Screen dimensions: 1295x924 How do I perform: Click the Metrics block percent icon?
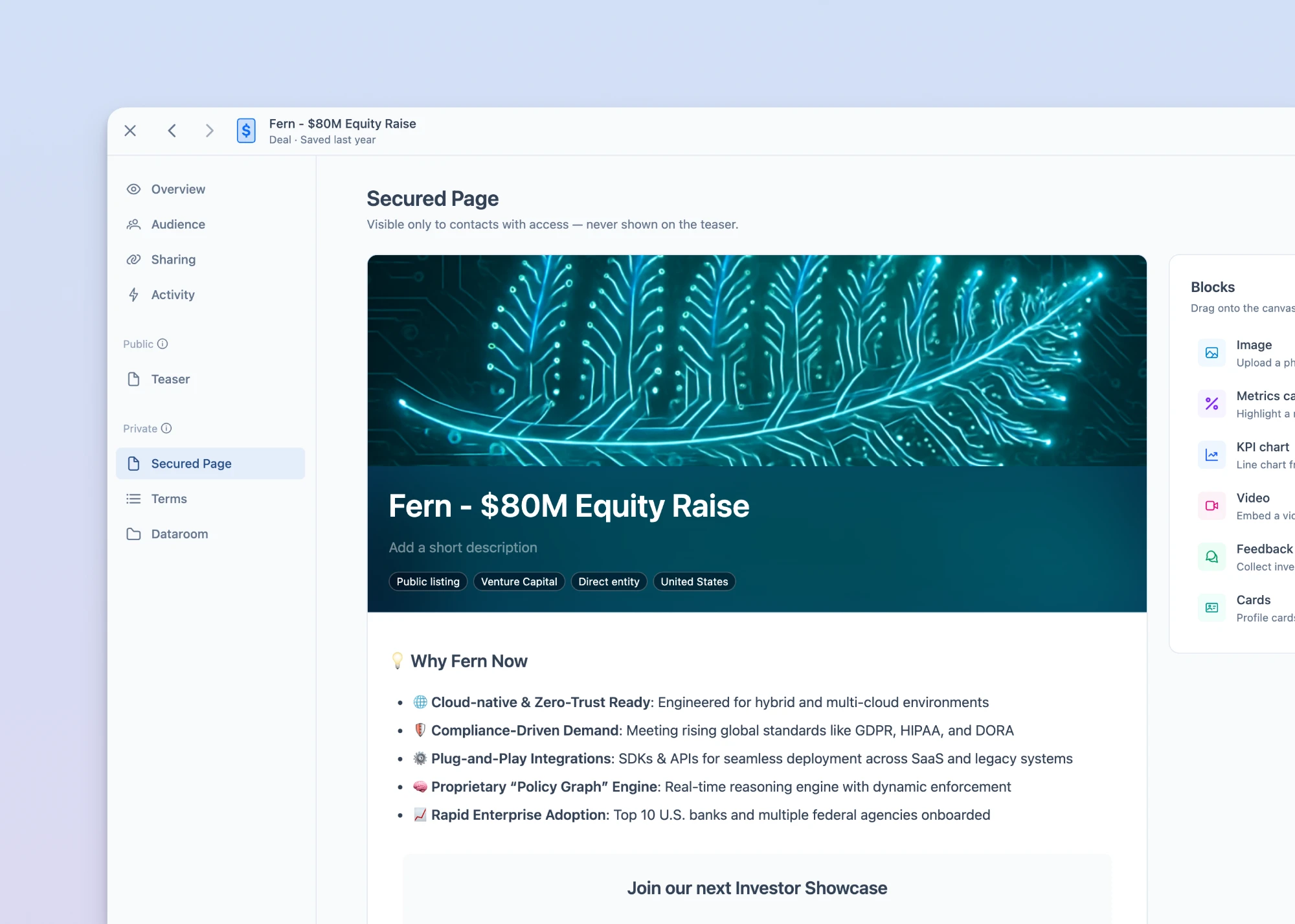pos(1211,404)
